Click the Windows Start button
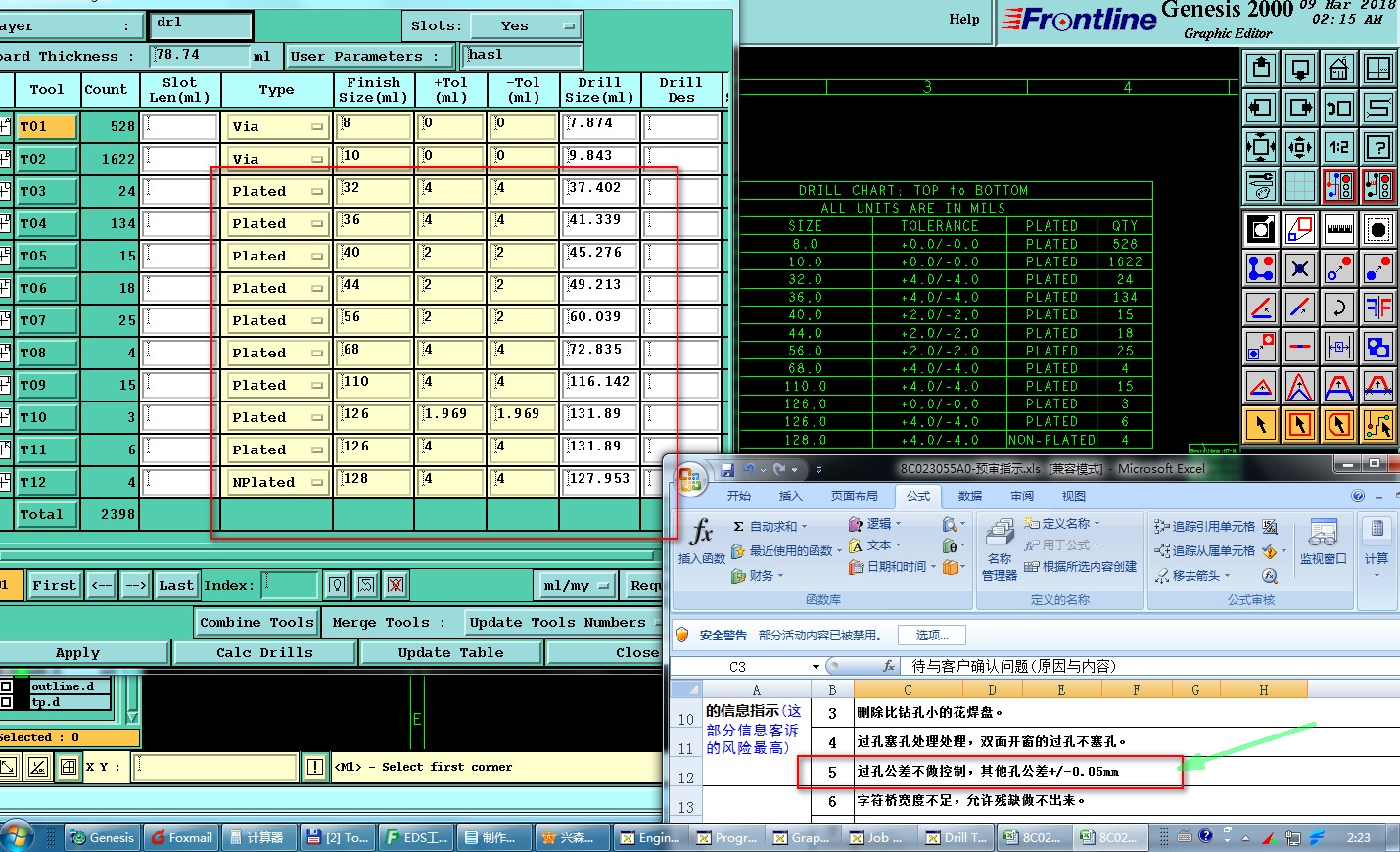 click(x=17, y=837)
